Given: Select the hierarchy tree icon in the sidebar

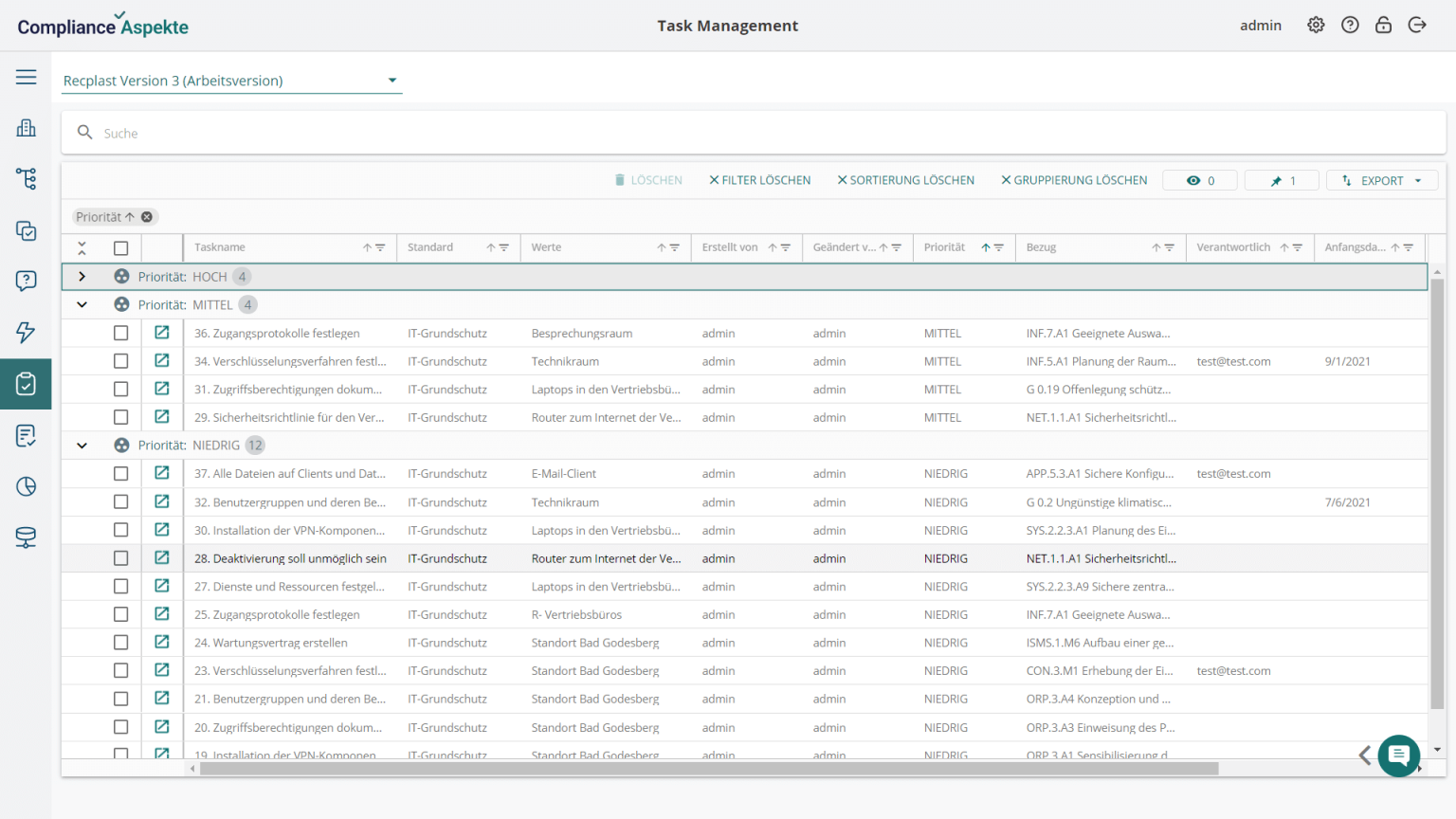Looking at the screenshot, I should click(26, 178).
